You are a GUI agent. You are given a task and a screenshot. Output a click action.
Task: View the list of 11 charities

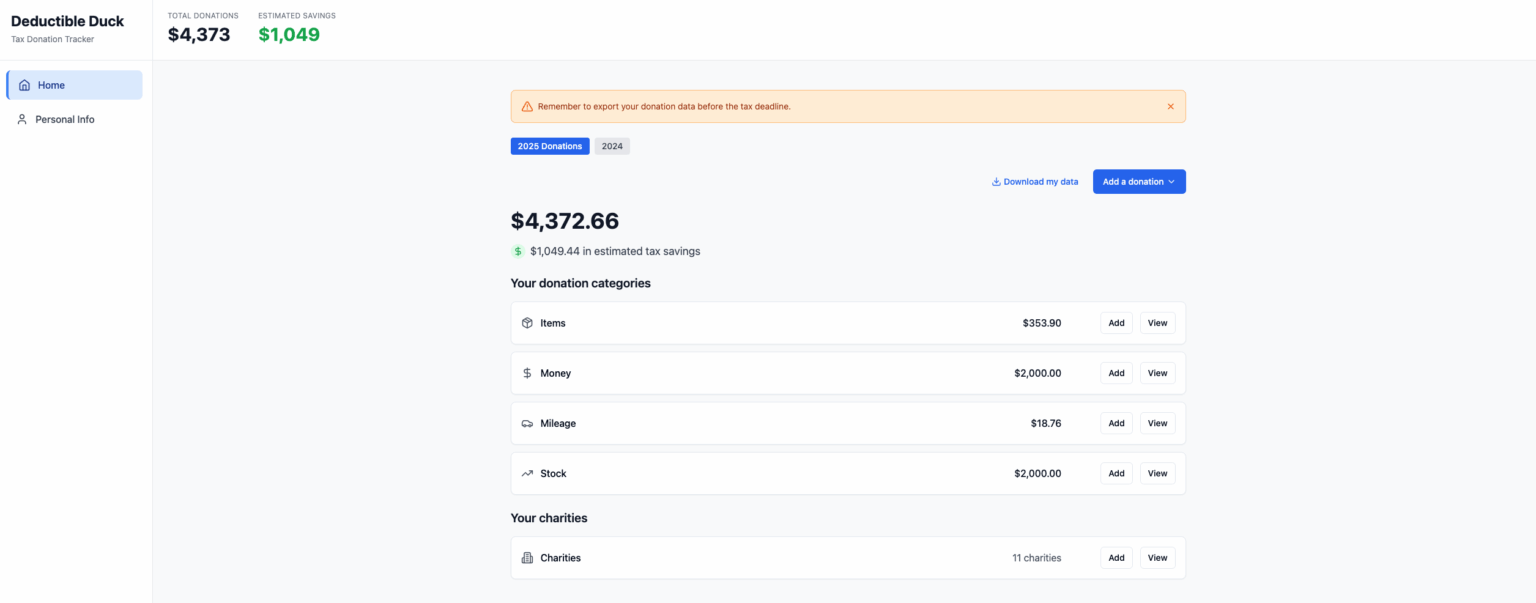tap(1157, 558)
